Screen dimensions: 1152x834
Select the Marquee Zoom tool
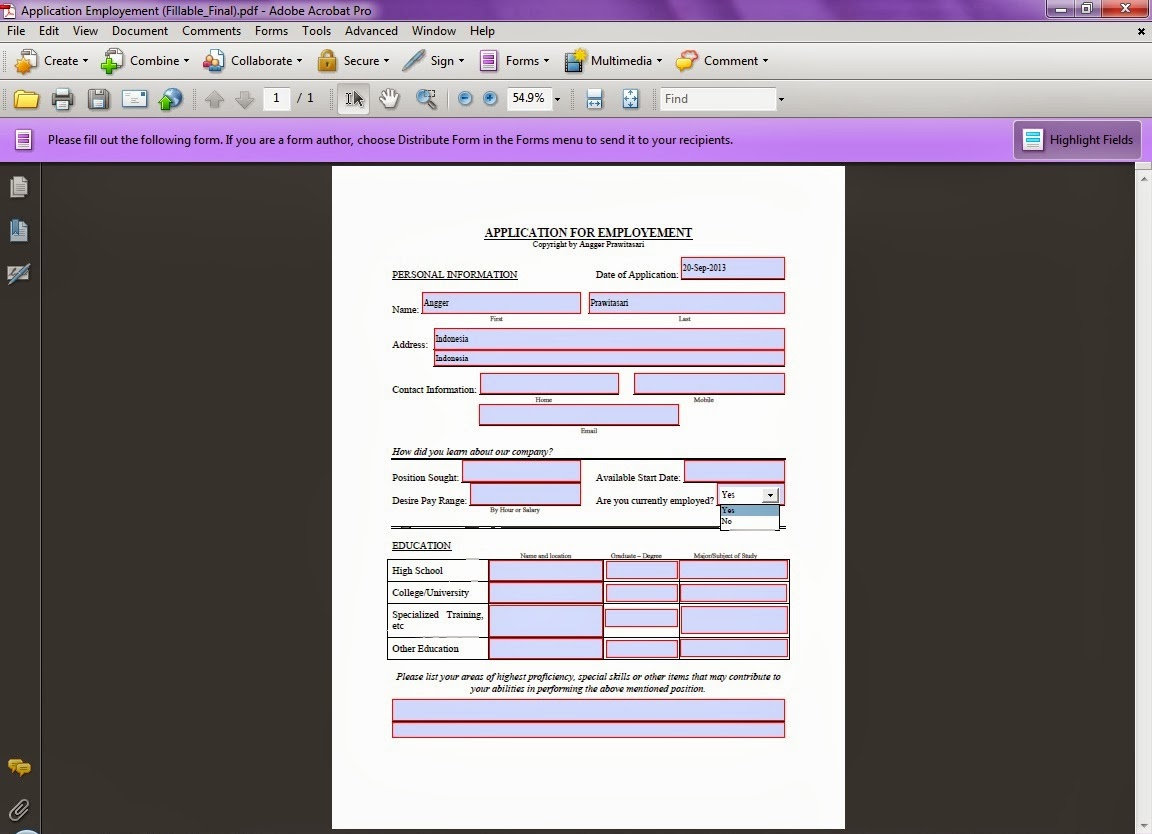(426, 98)
